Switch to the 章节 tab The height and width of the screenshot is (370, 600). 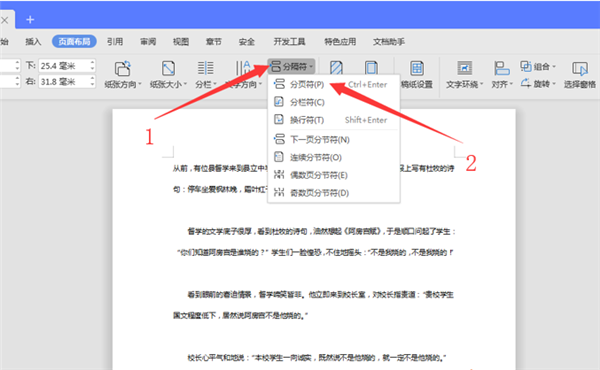point(214,41)
